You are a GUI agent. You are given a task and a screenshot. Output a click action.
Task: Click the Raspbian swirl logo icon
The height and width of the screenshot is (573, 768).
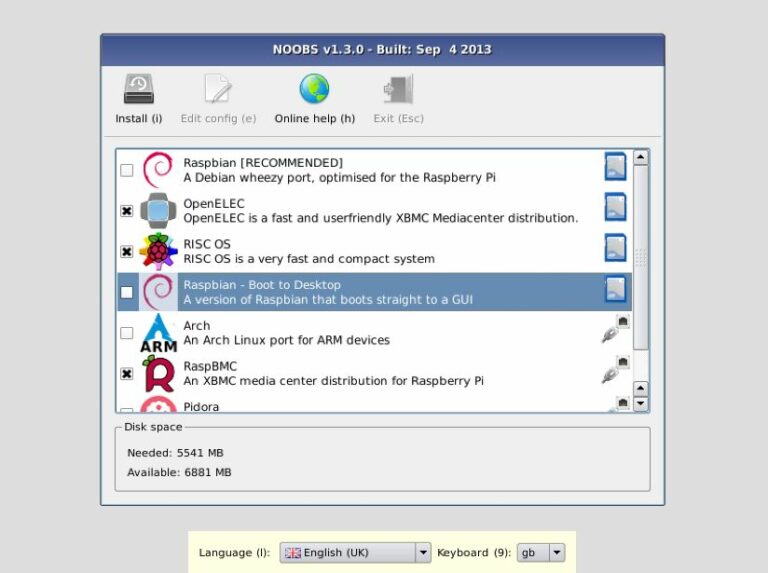pos(158,170)
